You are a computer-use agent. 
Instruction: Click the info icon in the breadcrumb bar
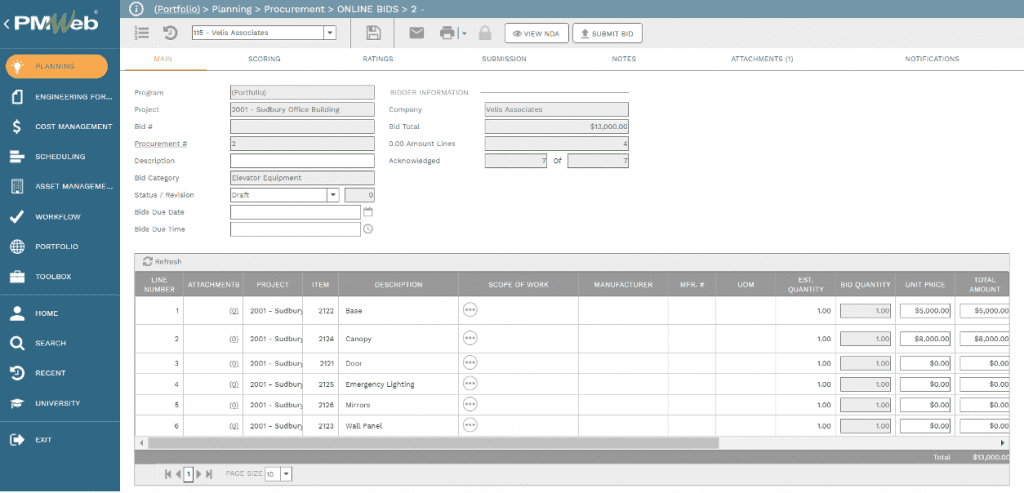pos(136,9)
